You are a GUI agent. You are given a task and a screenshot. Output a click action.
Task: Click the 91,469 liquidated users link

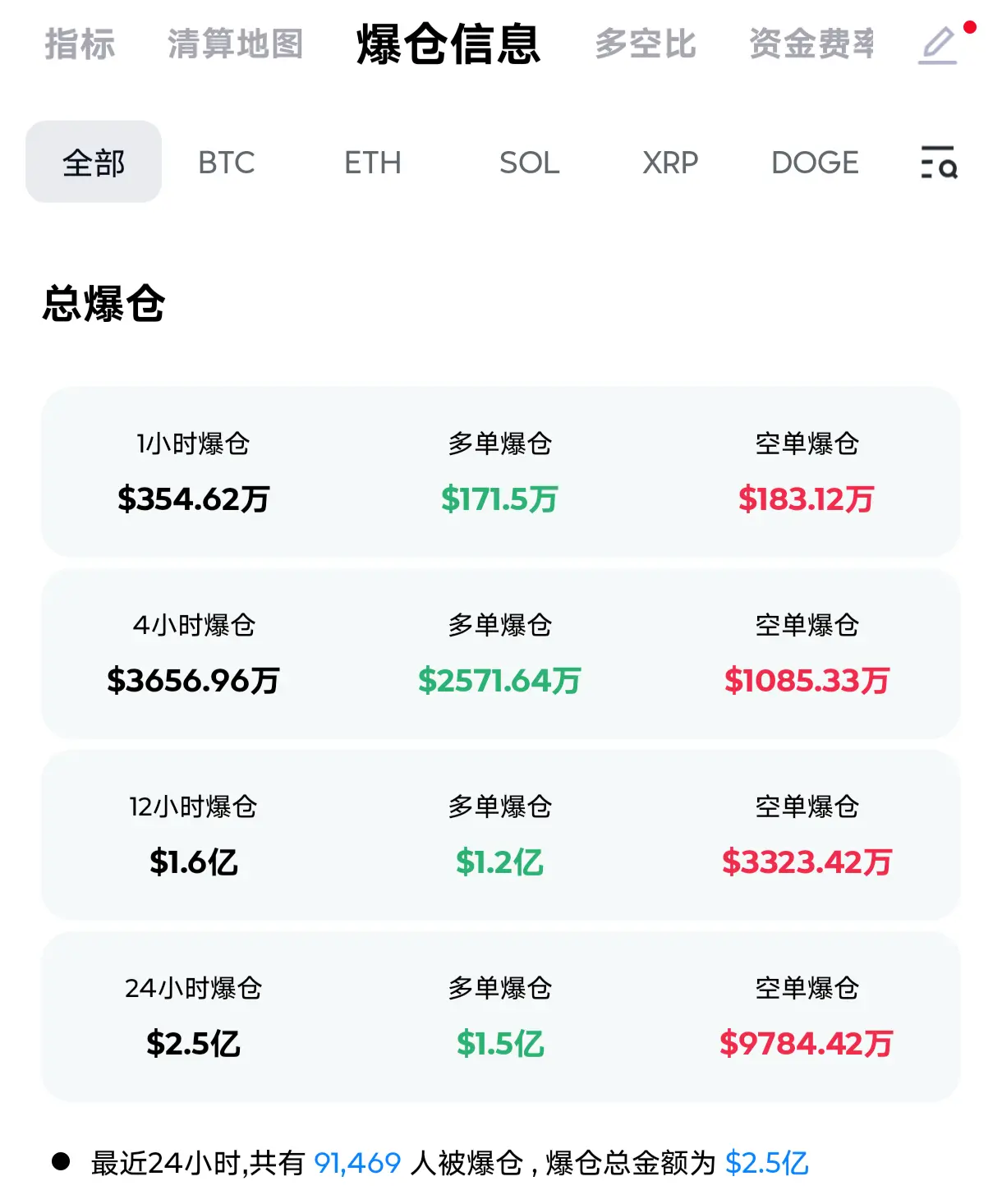tap(357, 1163)
